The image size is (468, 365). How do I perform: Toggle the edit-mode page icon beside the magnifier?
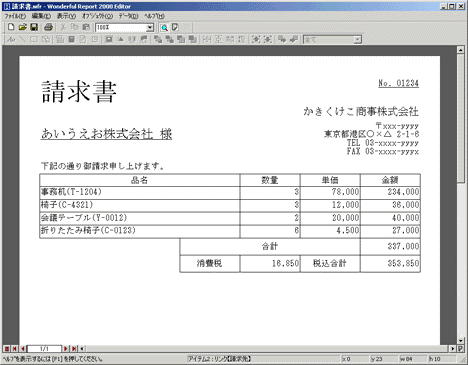click(x=175, y=28)
